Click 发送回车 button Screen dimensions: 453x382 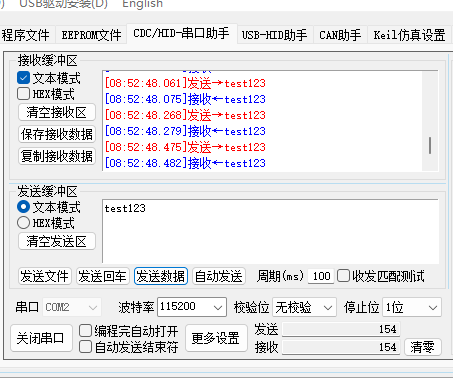pyautogui.click(x=103, y=276)
